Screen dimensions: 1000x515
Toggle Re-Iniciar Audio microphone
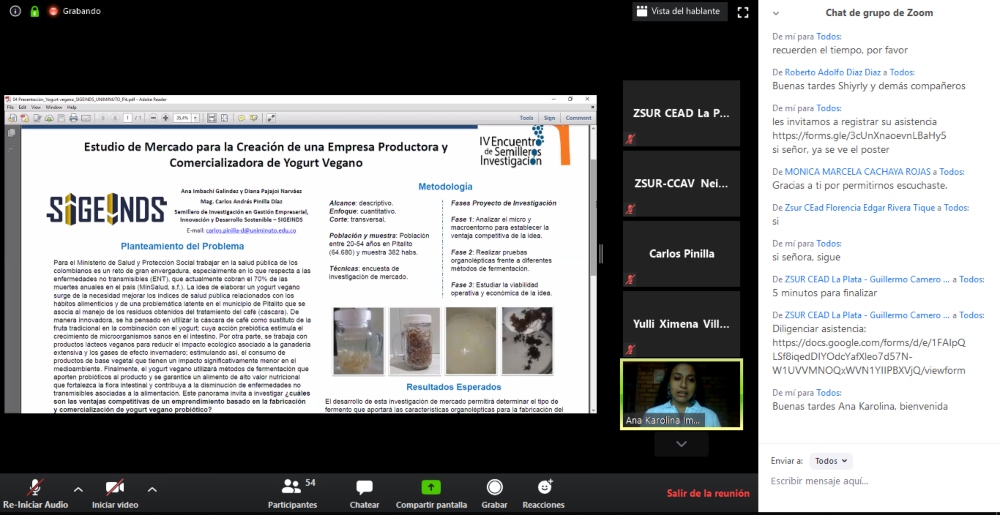pos(35,493)
